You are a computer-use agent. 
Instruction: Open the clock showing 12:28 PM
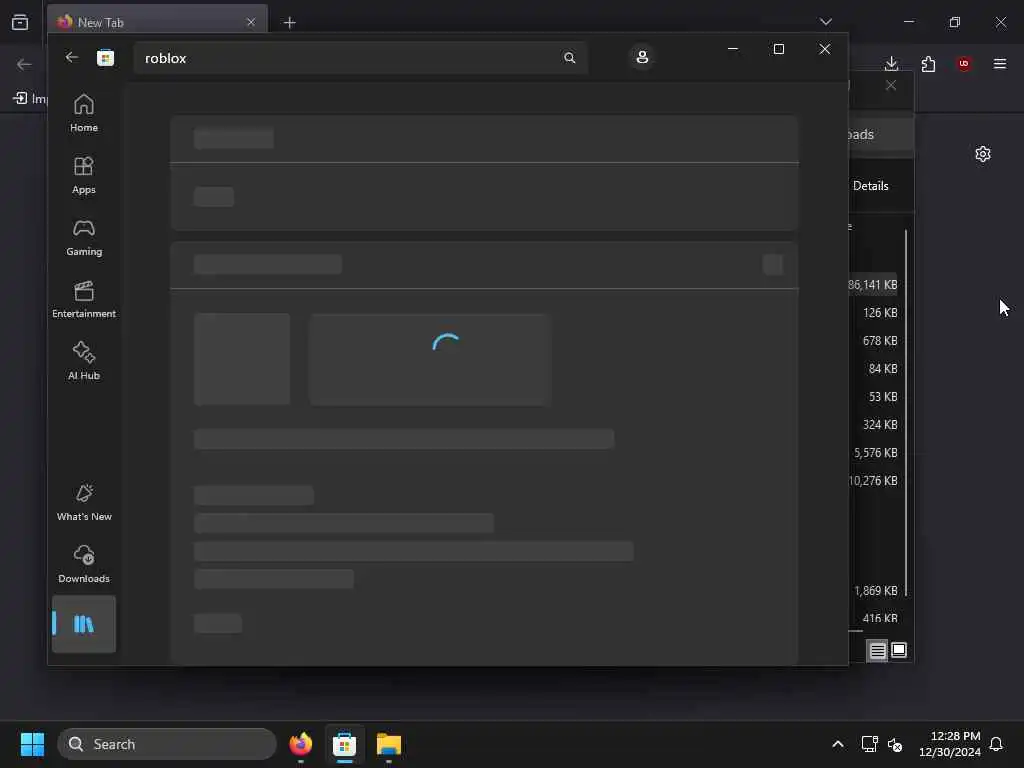click(x=949, y=744)
